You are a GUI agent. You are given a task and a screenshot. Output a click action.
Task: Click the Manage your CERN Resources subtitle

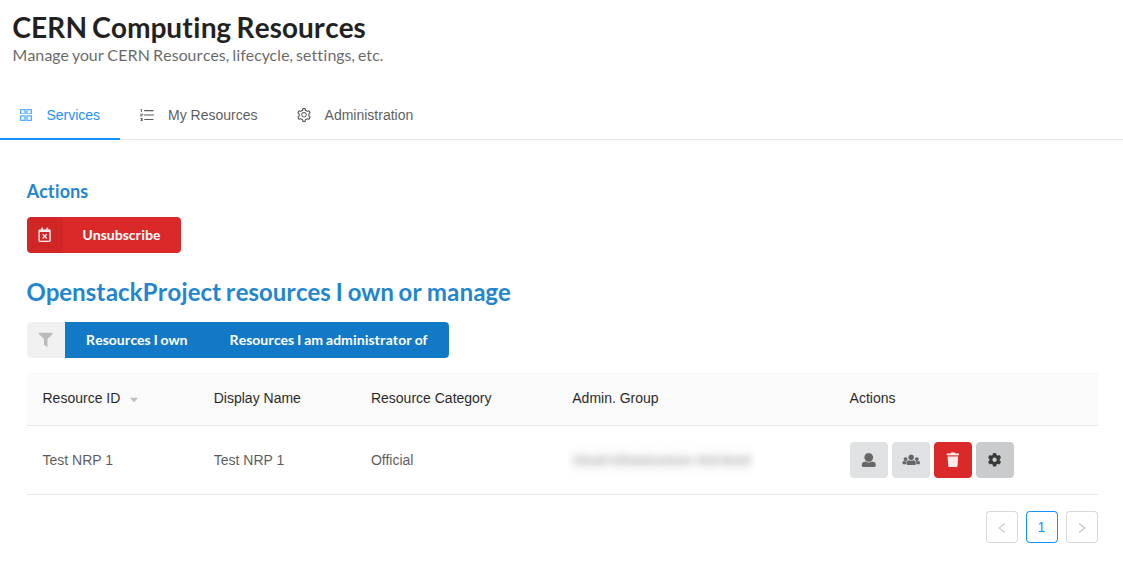[198, 56]
